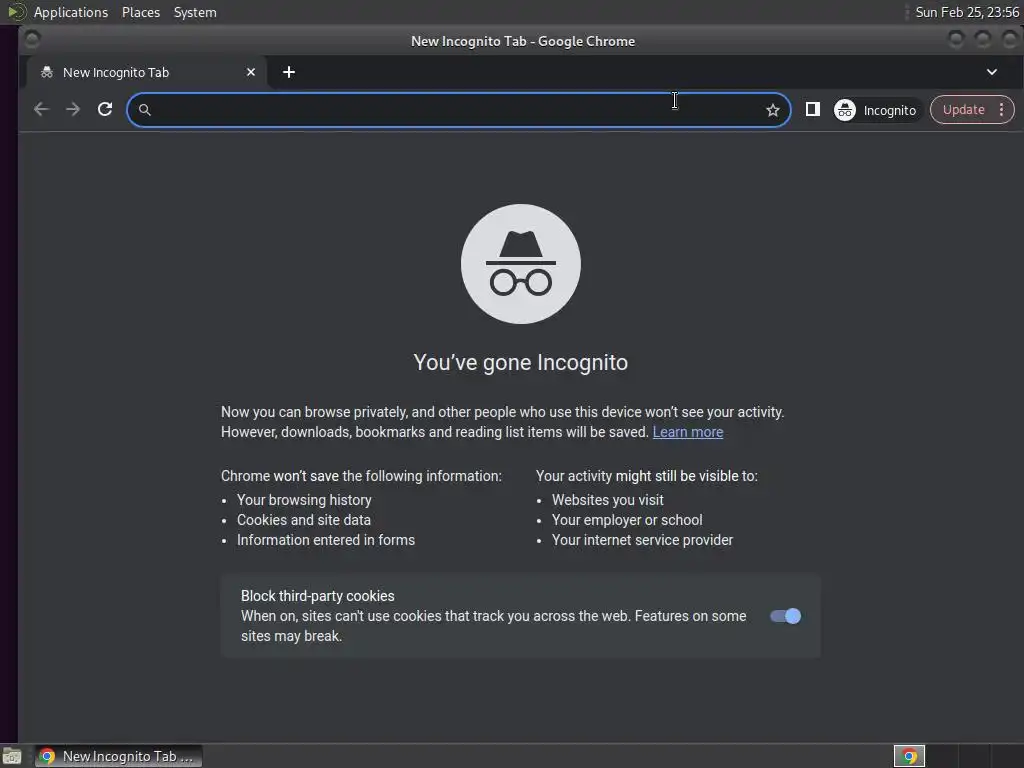Click the Incognito profile icon

[x=844, y=110]
